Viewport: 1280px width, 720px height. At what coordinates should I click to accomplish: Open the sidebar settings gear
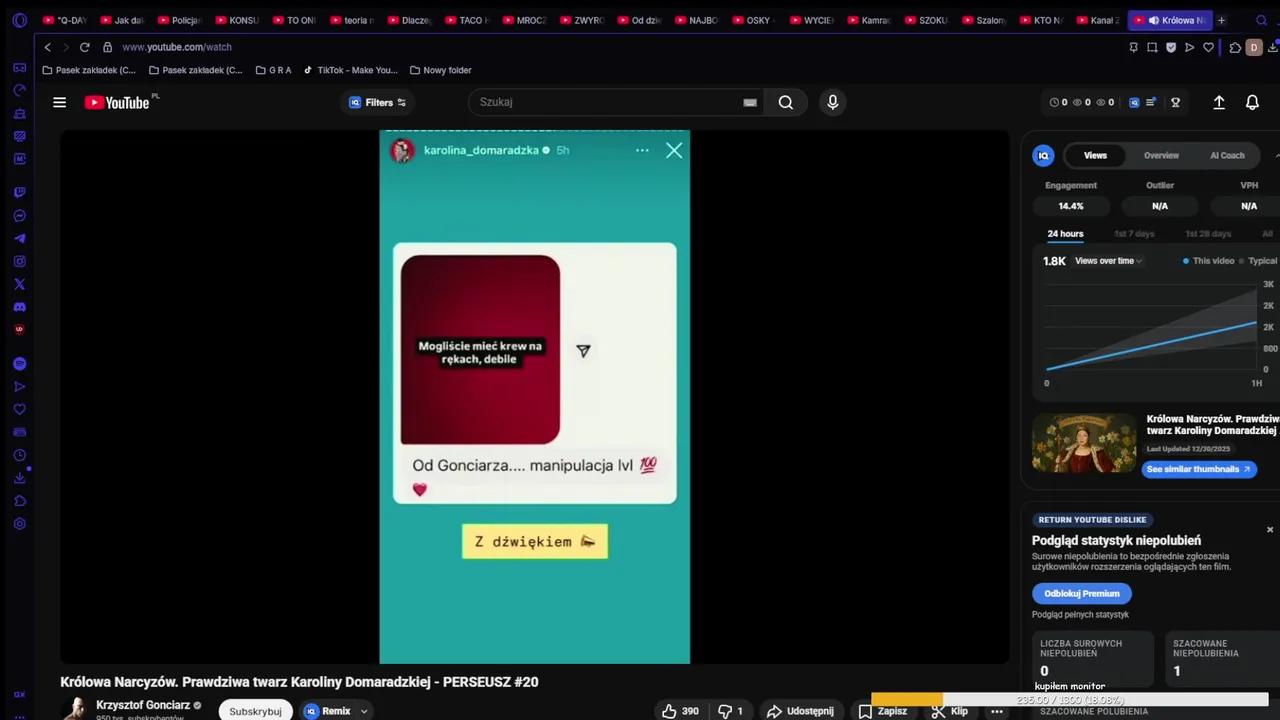(19, 524)
